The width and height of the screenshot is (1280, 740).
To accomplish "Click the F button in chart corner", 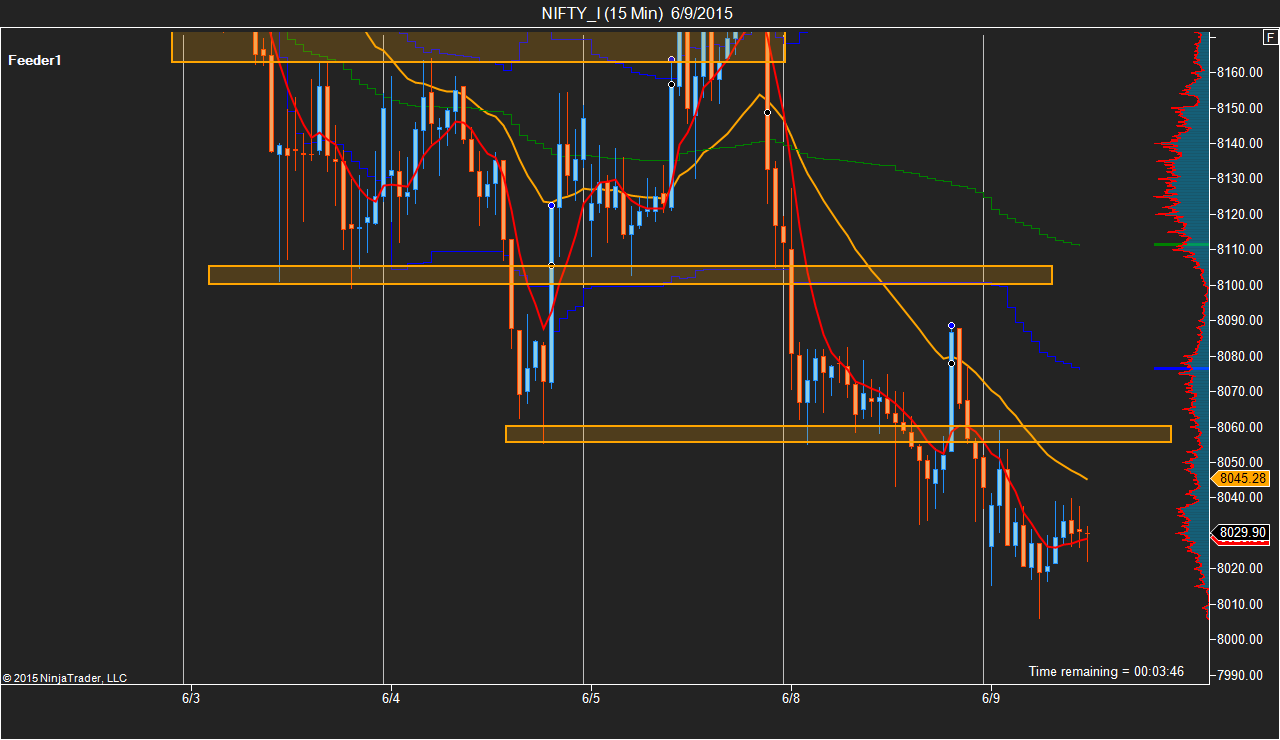I will (1270, 38).
